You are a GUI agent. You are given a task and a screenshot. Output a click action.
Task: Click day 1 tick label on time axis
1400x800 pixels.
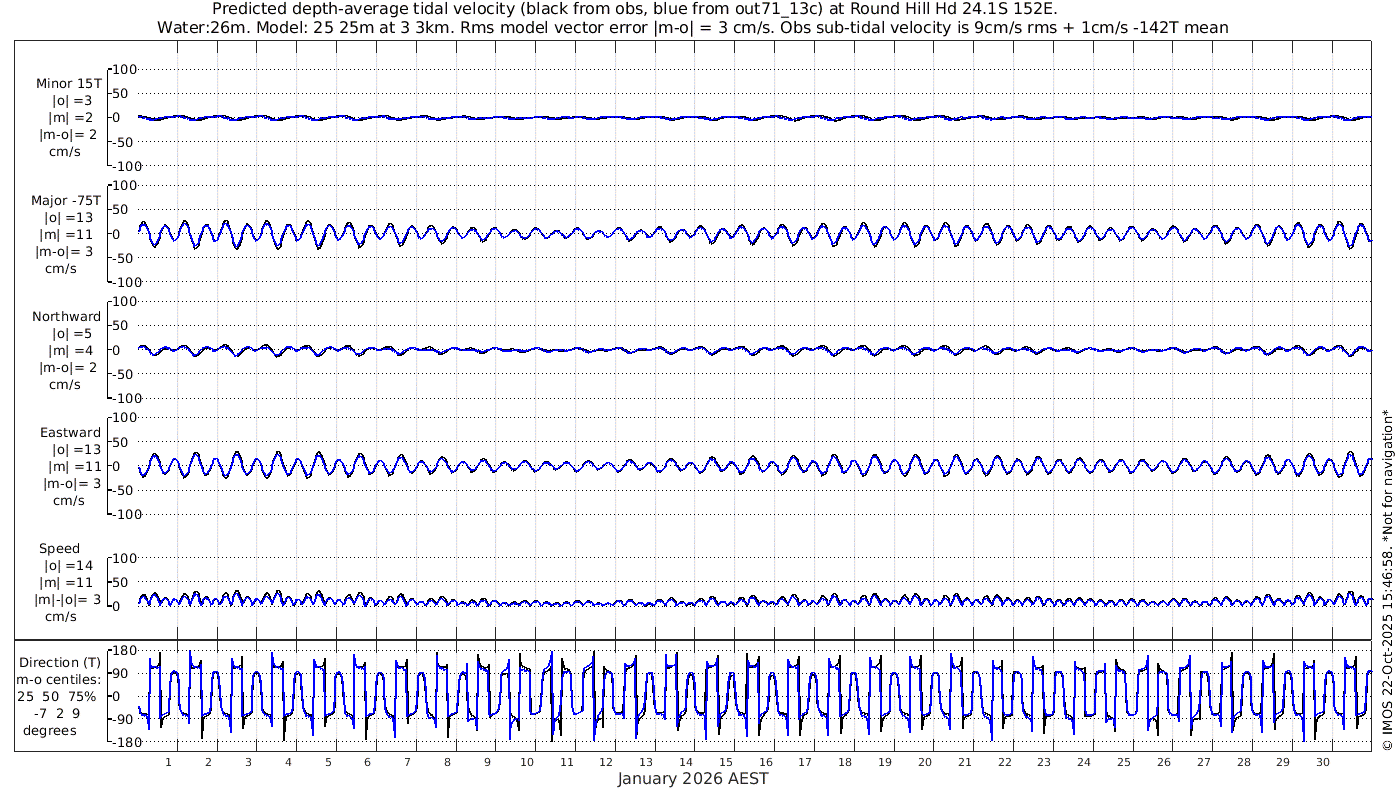click(168, 762)
